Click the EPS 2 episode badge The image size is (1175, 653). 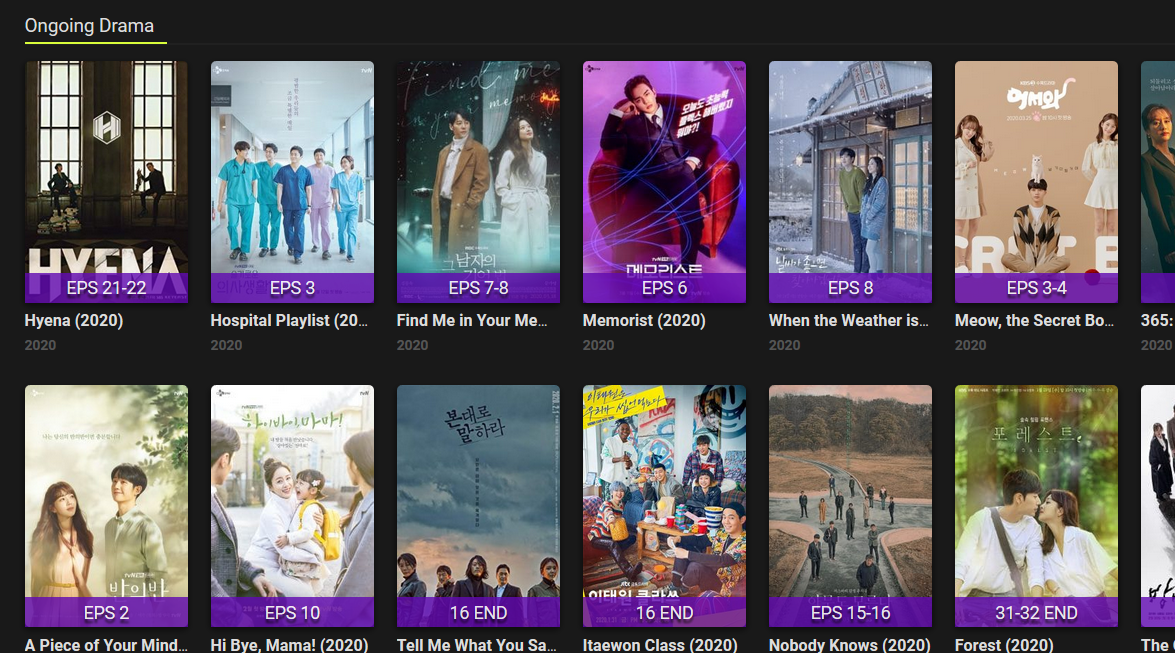tap(106, 613)
